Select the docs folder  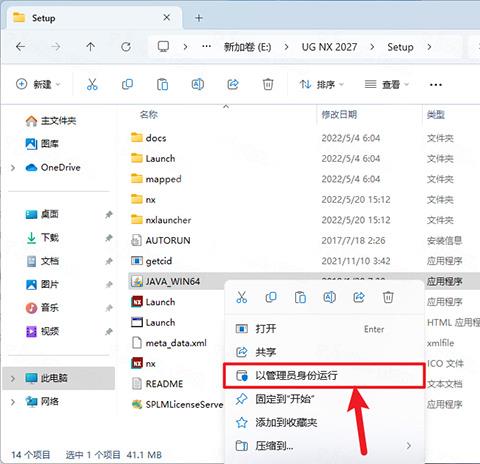tap(149, 138)
